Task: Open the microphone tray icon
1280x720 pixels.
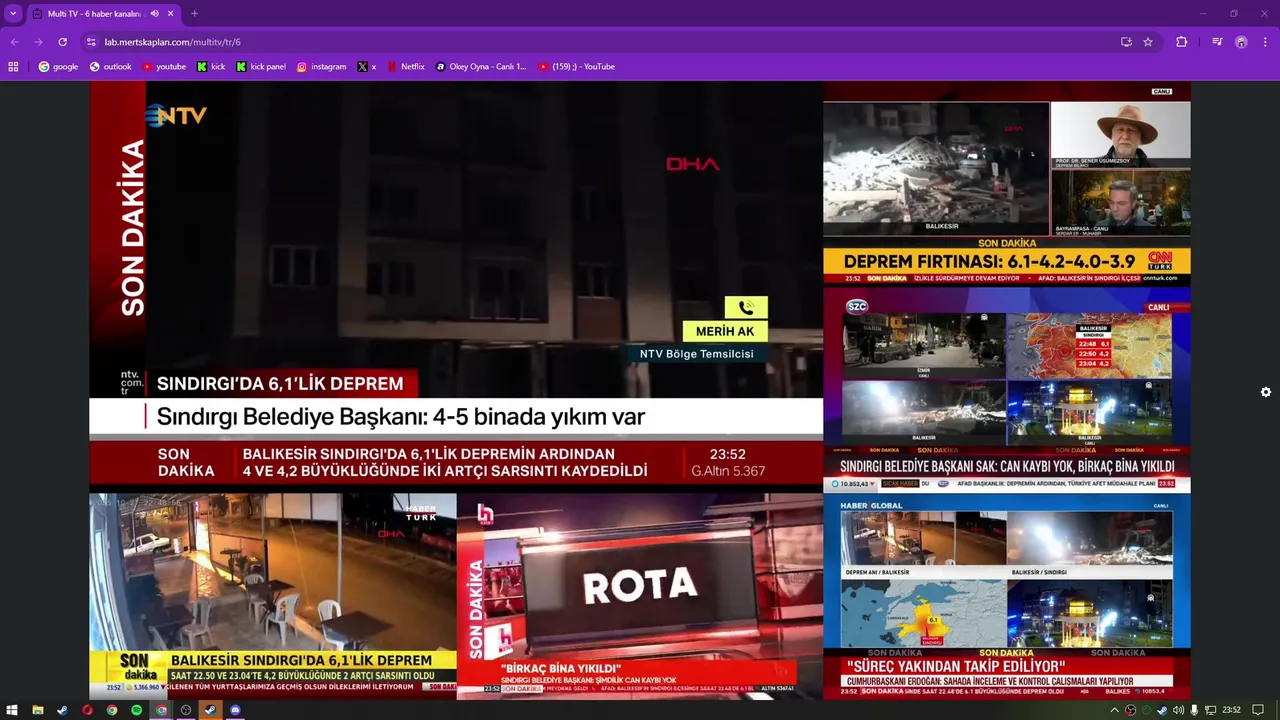Action: [x=1194, y=710]
